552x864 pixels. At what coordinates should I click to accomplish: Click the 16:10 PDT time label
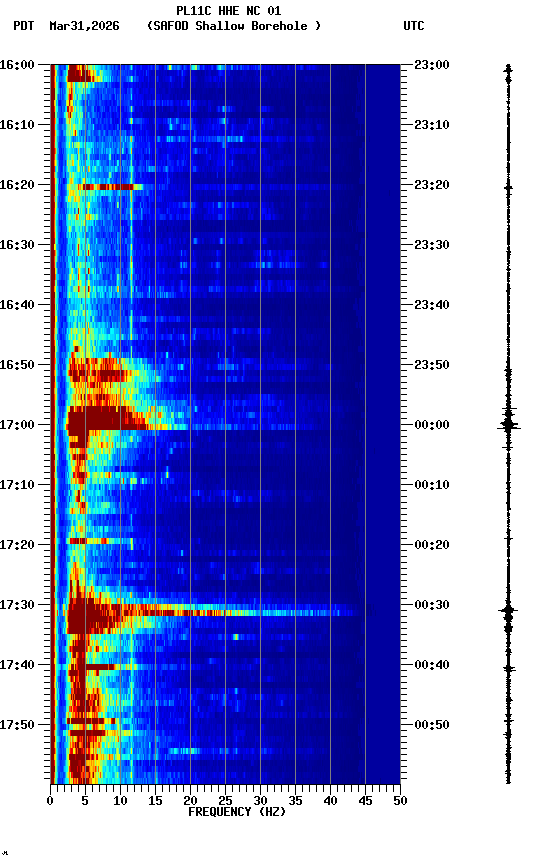point(17,125)
